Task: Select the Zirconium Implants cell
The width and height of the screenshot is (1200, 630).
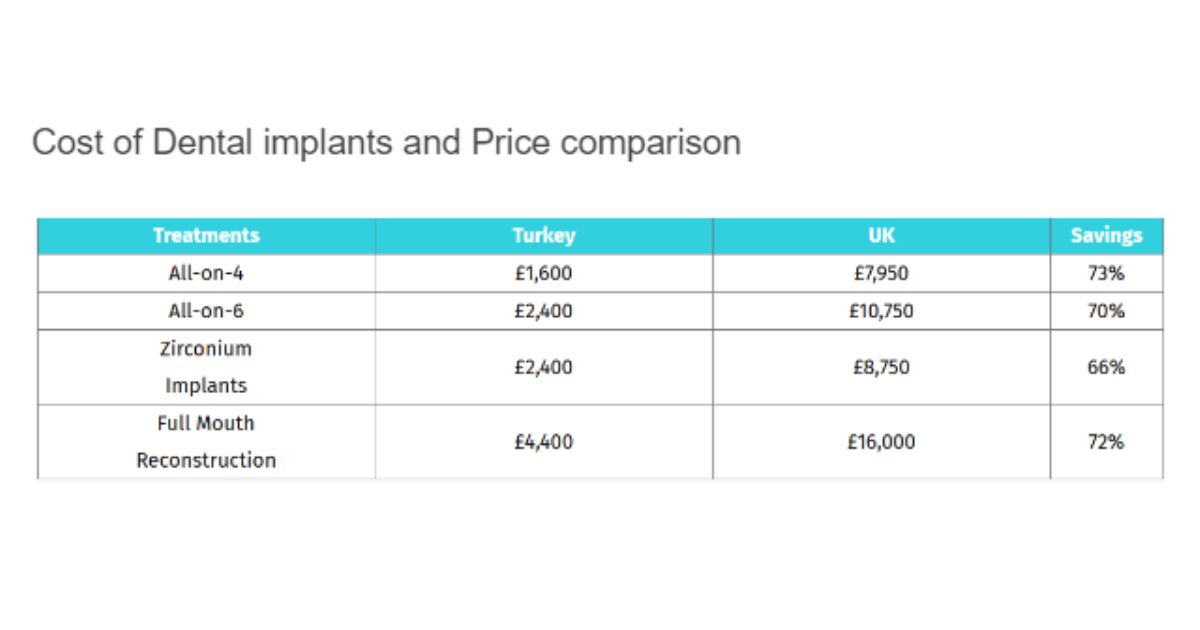Action: click(x=206, y=367)
